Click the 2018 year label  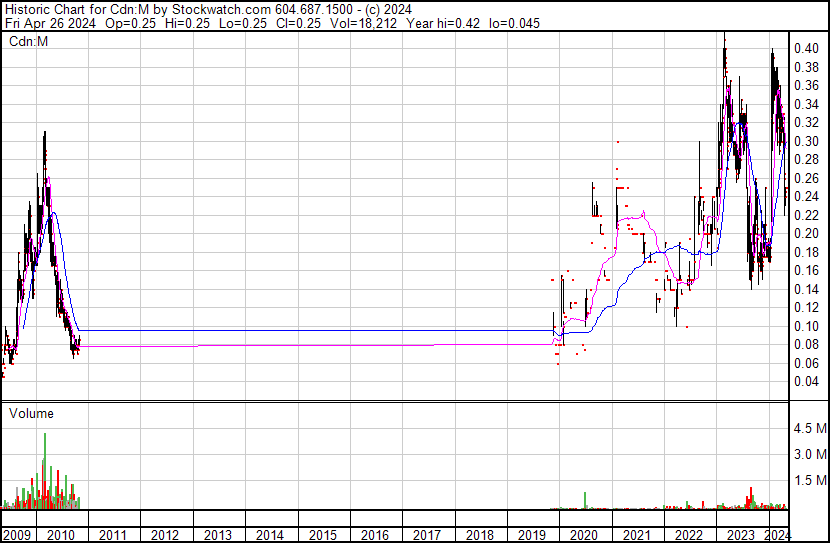point(479,535)
